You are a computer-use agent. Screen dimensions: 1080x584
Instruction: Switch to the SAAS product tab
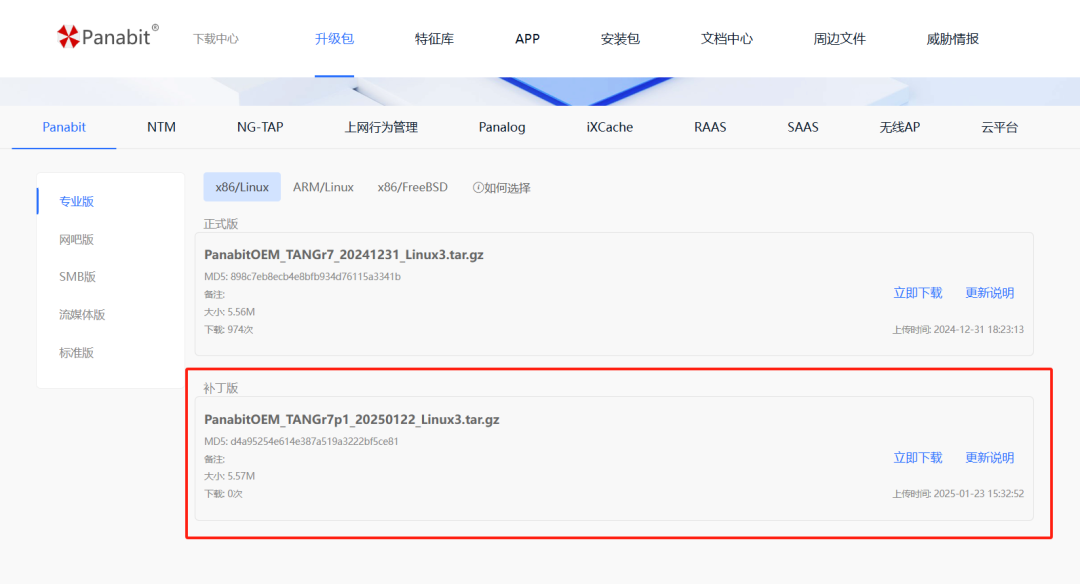(x=802, y=127)
